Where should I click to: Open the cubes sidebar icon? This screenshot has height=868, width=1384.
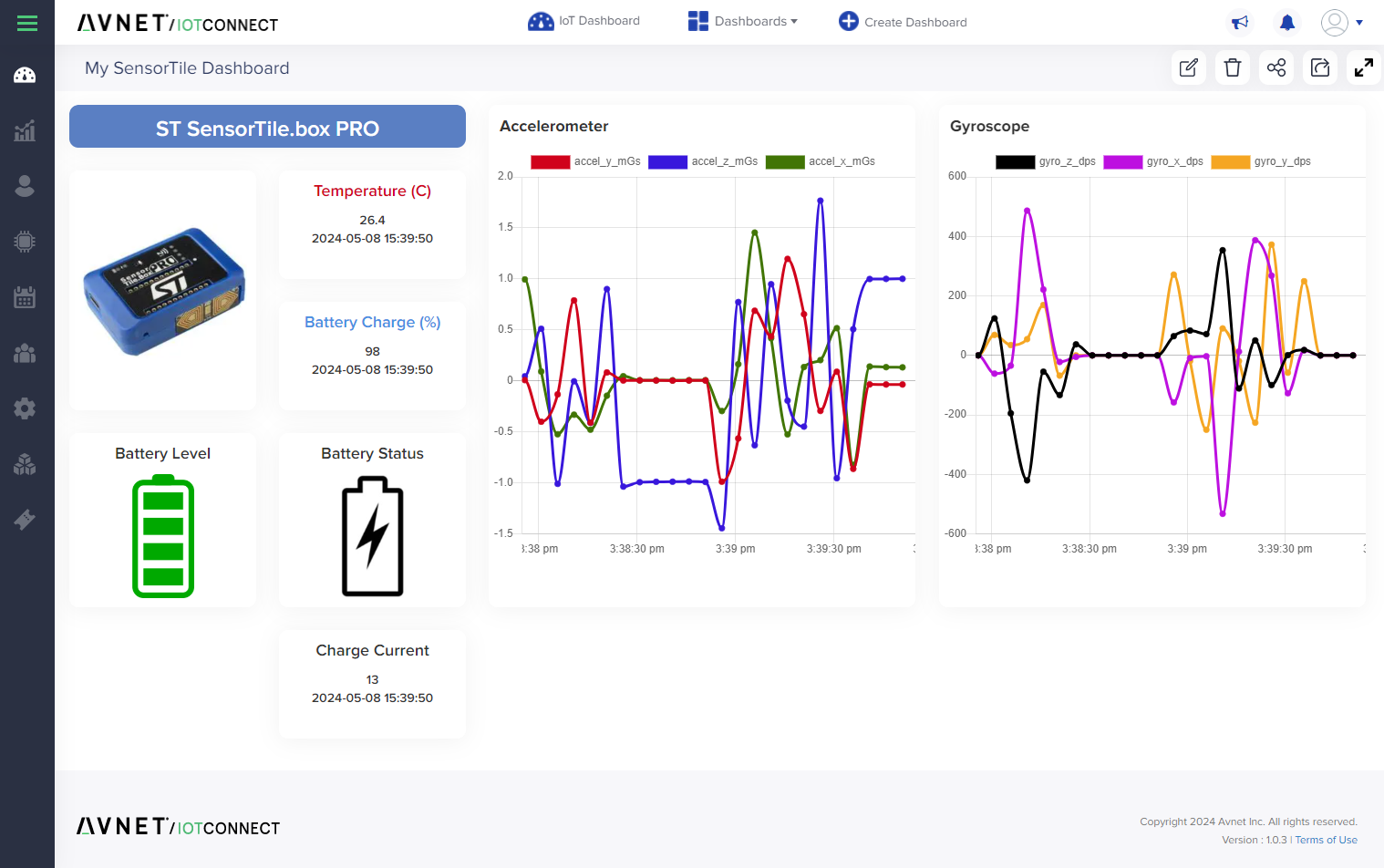pos(25,464)
